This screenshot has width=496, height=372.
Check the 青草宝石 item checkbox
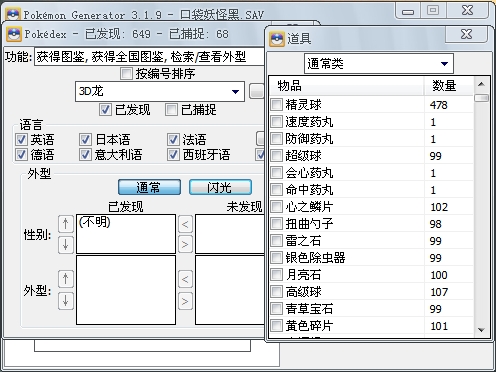coord(276,309)
